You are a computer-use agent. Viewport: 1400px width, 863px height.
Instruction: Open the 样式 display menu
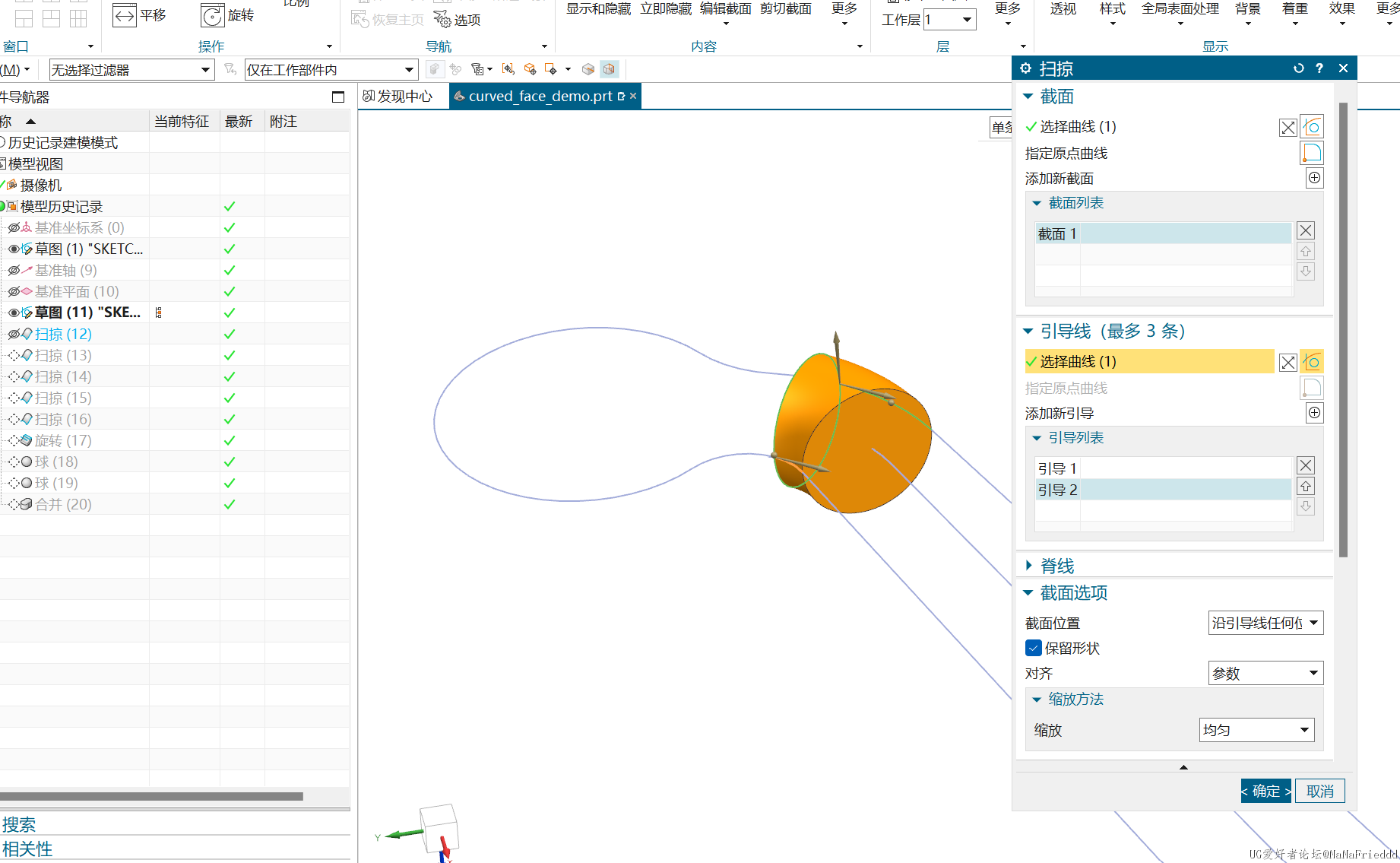[x=1113, y=14]
